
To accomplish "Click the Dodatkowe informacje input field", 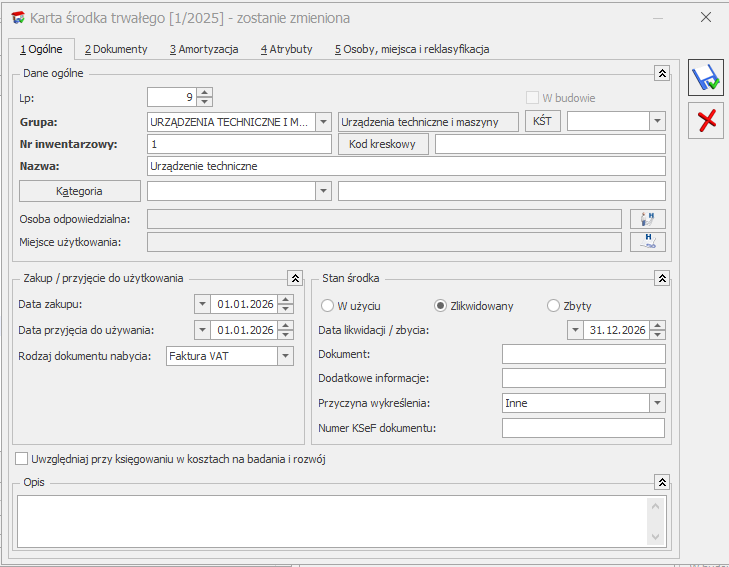I will [x=583, y=378].
